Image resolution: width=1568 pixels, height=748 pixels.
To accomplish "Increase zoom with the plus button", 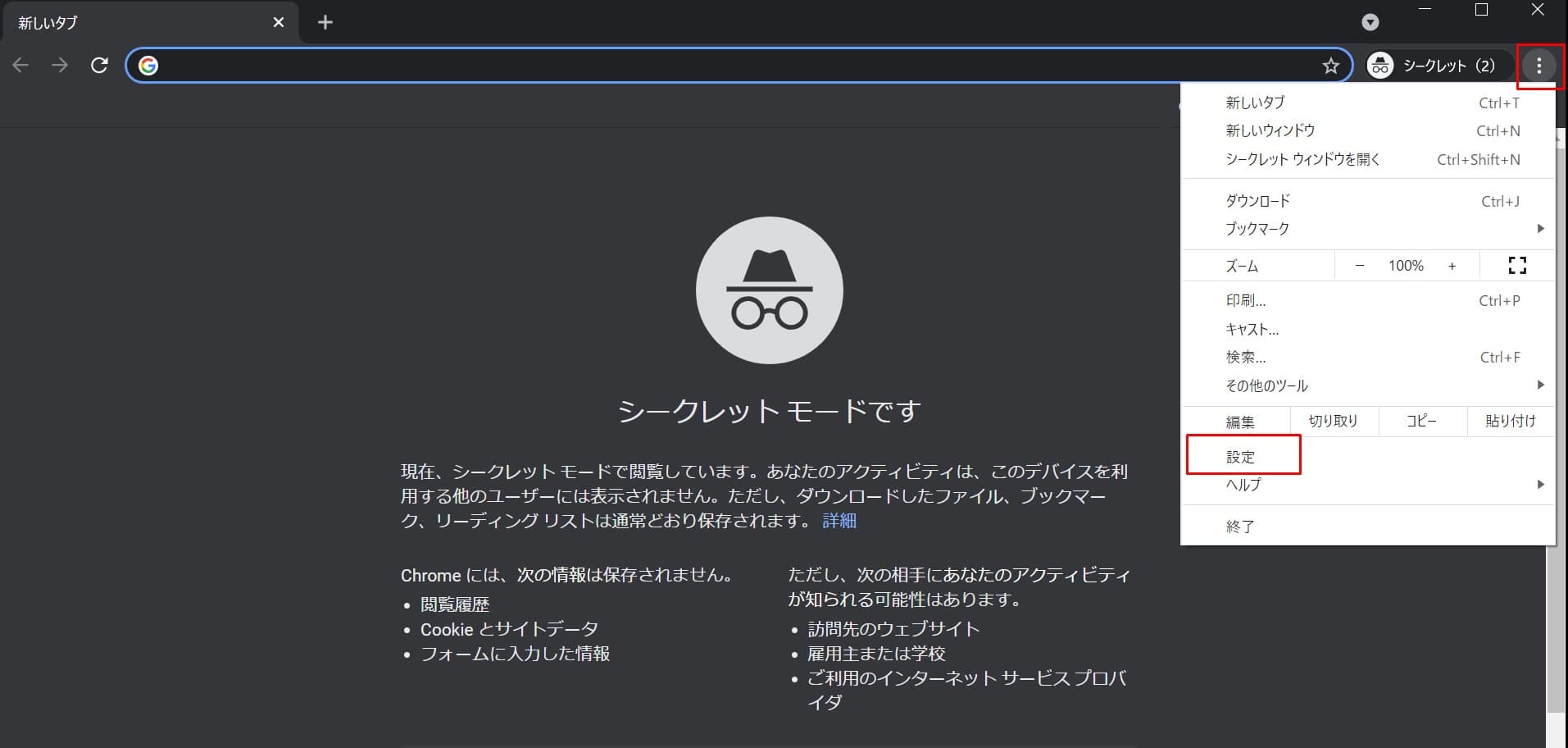I will [x=1452, y=266].
